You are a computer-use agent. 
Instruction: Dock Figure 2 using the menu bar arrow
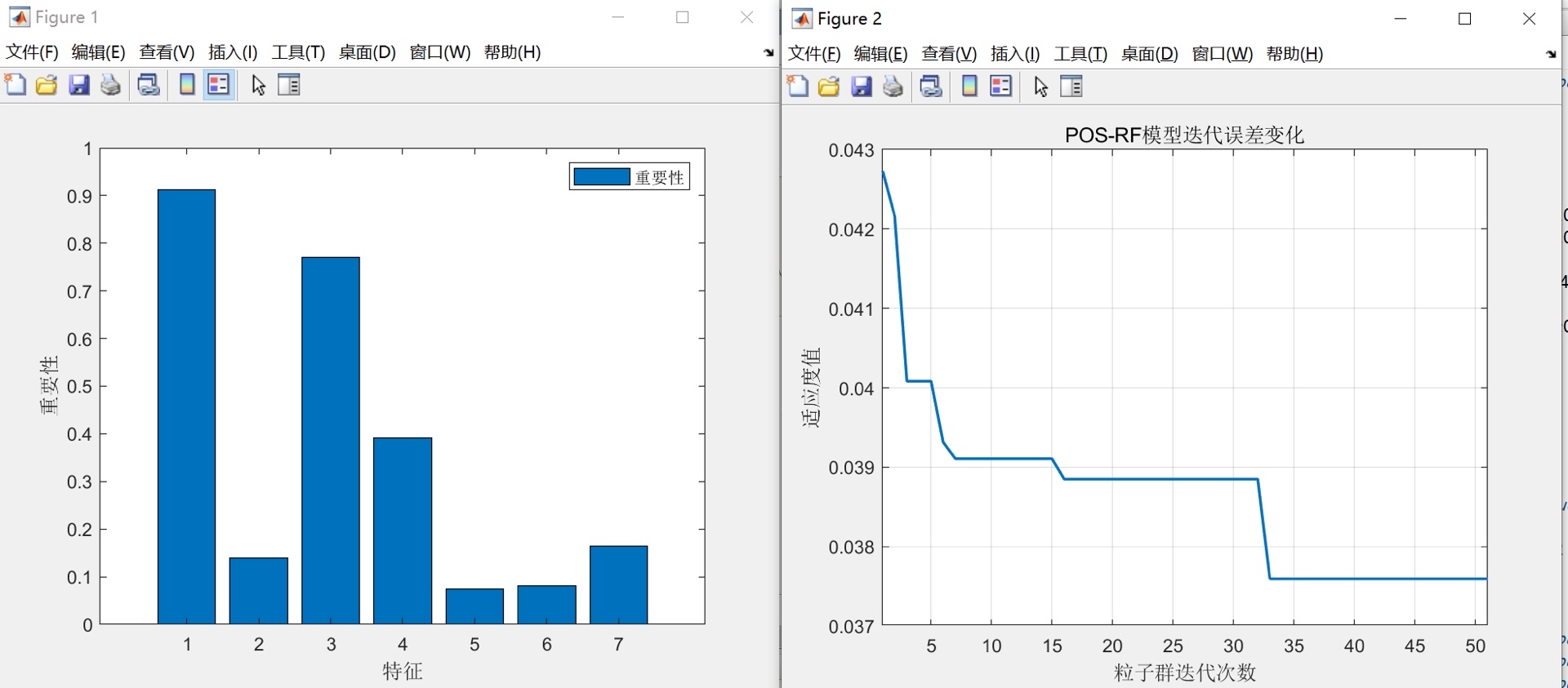click(x=1551, y=55)
